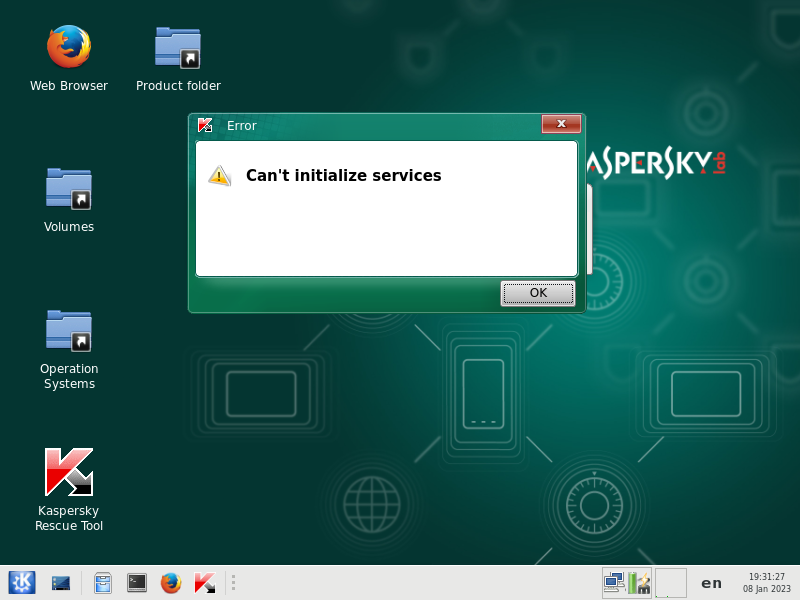Switch keyboard layout via 'en' indicator

[711, 583]
